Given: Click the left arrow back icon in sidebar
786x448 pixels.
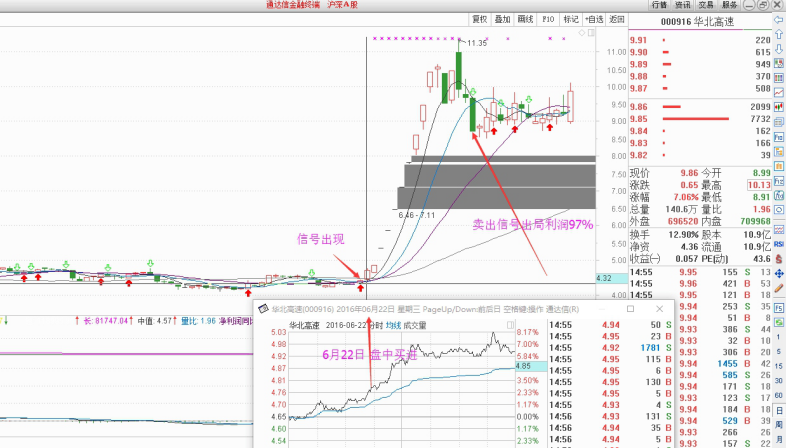Looking at the screenshot, I should [x=779, y=20].
